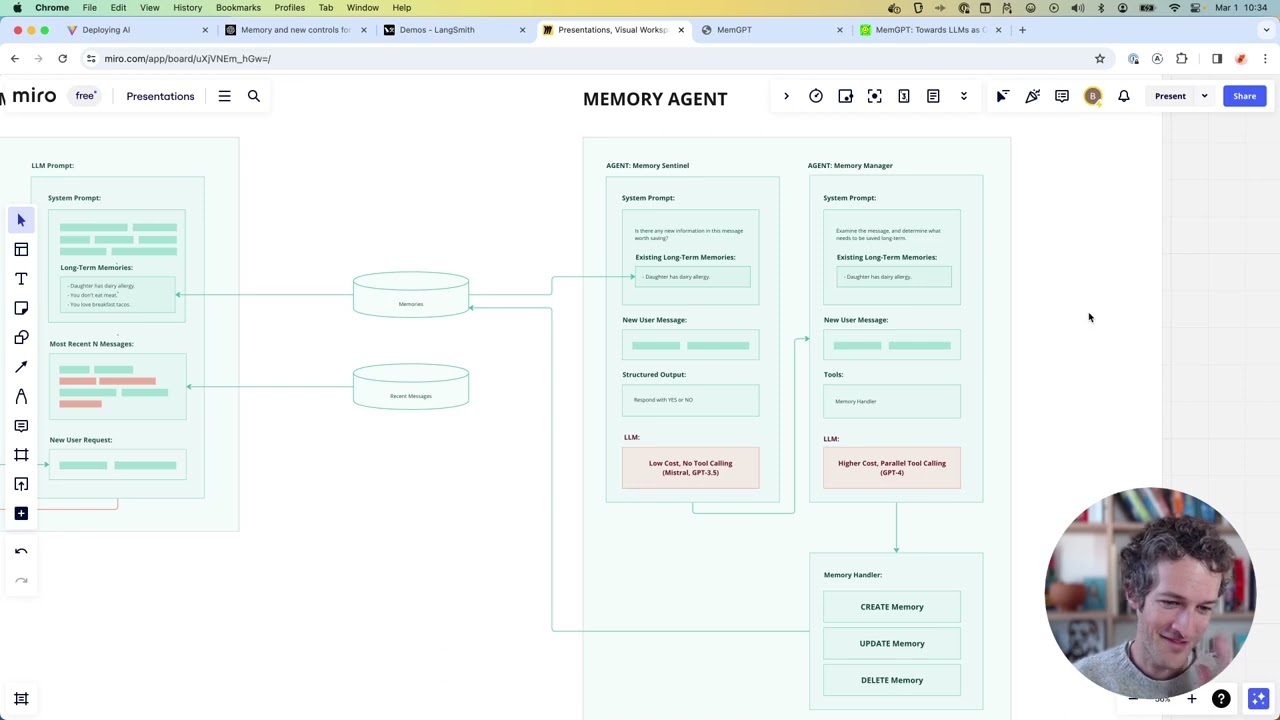Bookmark this page with star icon
Screen dimensions: 1280x720
click(x=1099, y=59)
